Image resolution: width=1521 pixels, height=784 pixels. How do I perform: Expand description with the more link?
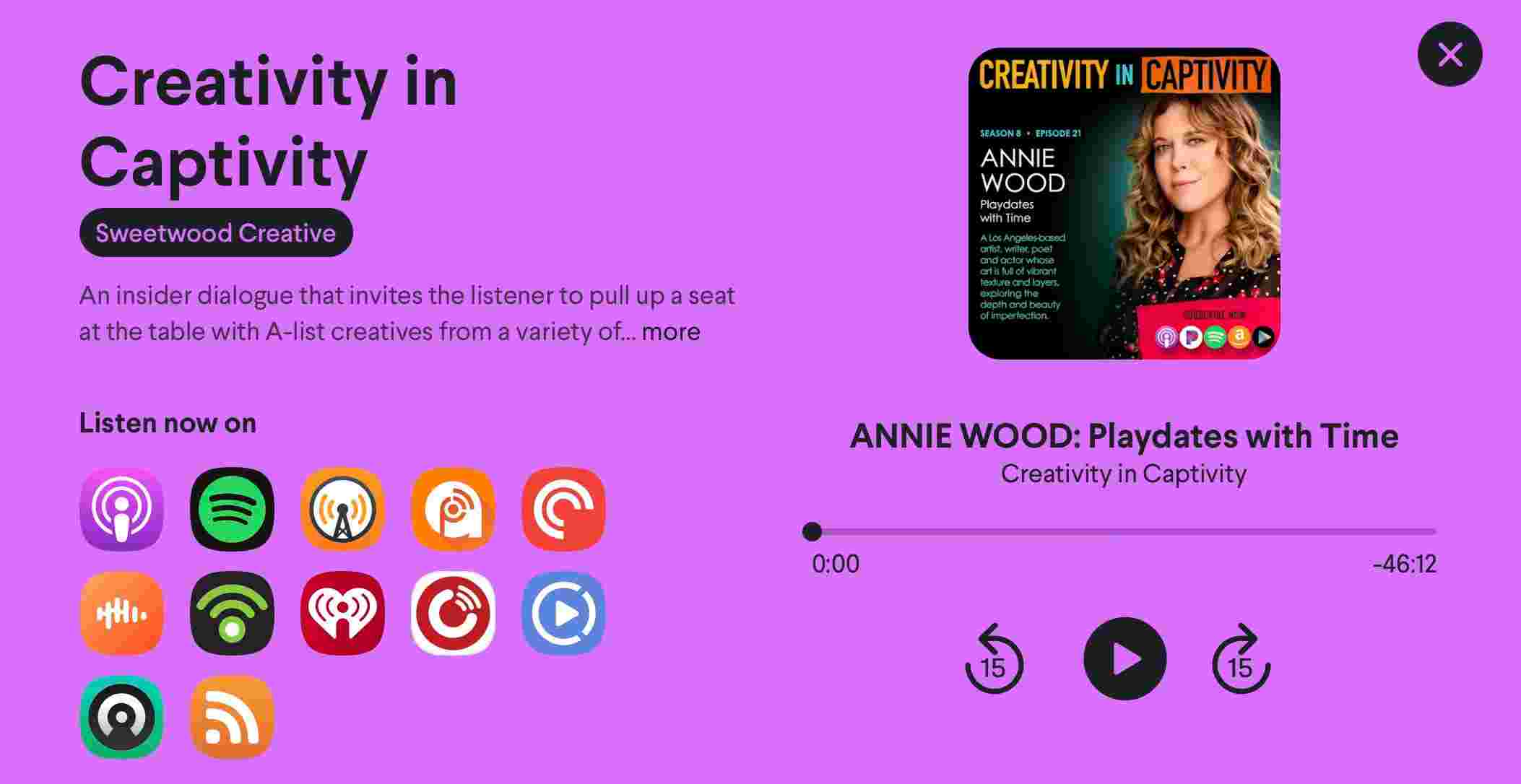(x=671, y=331)
